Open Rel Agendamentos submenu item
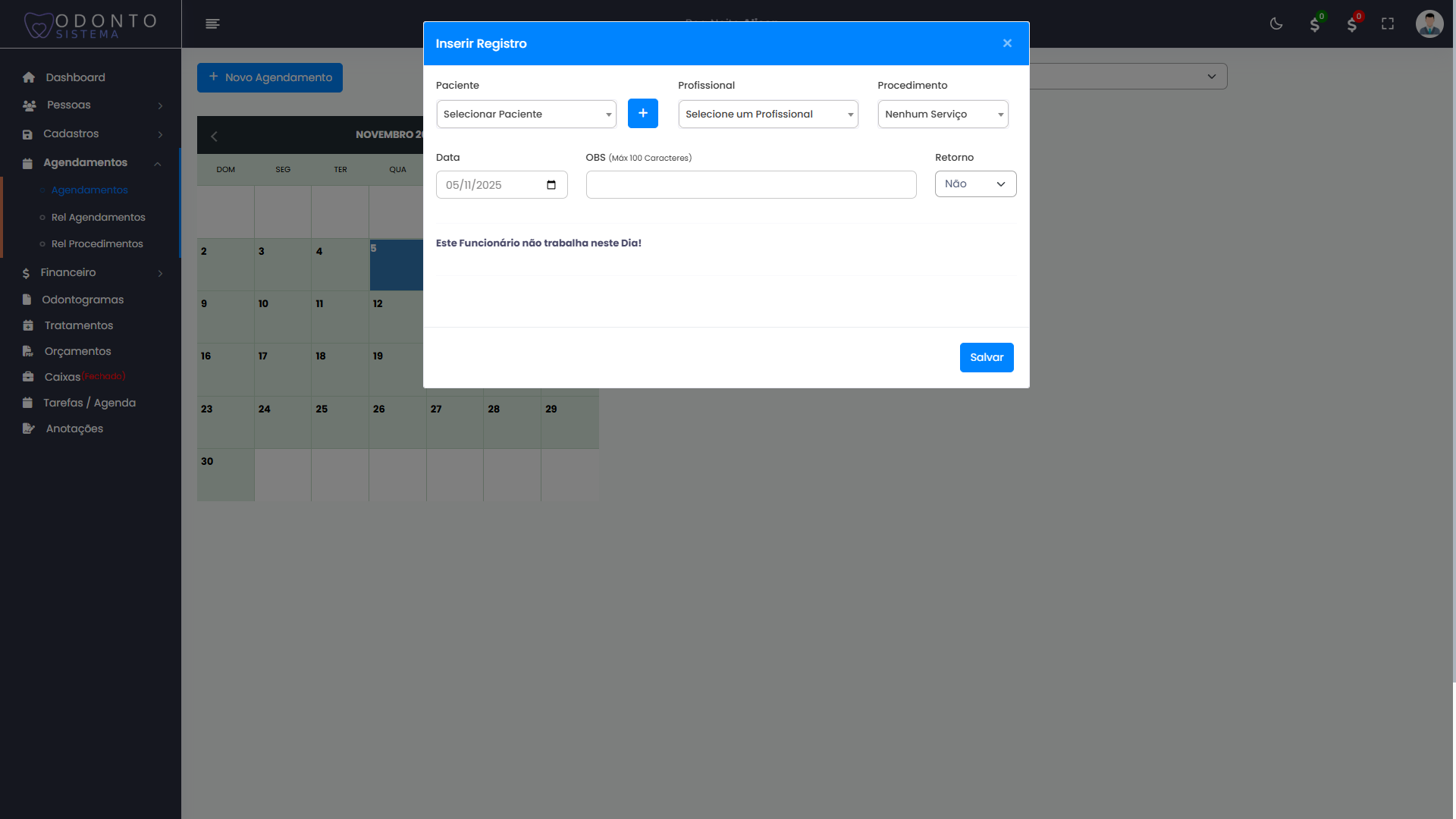The image size is (1456, 819). click(98, 218)
